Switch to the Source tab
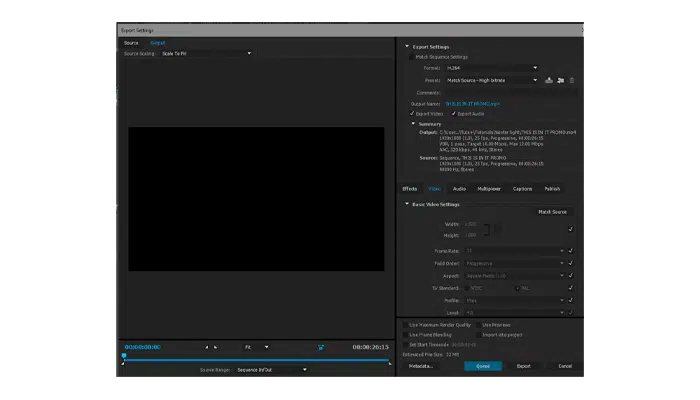The height and width of the screenshot is (400, 700). pos(131,43)
